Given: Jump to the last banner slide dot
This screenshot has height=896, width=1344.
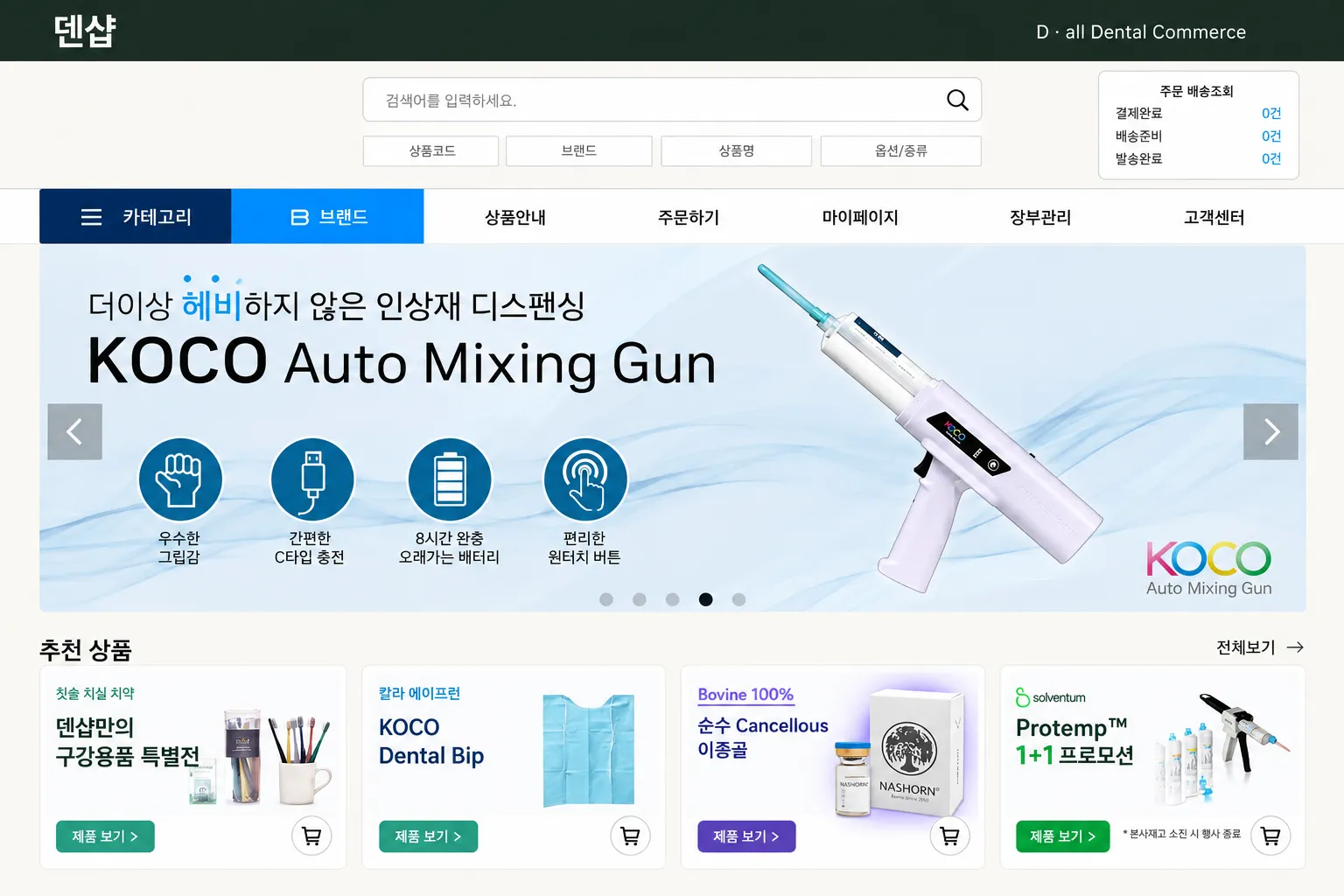Looking at the screenshot, I should coord(738,599).
